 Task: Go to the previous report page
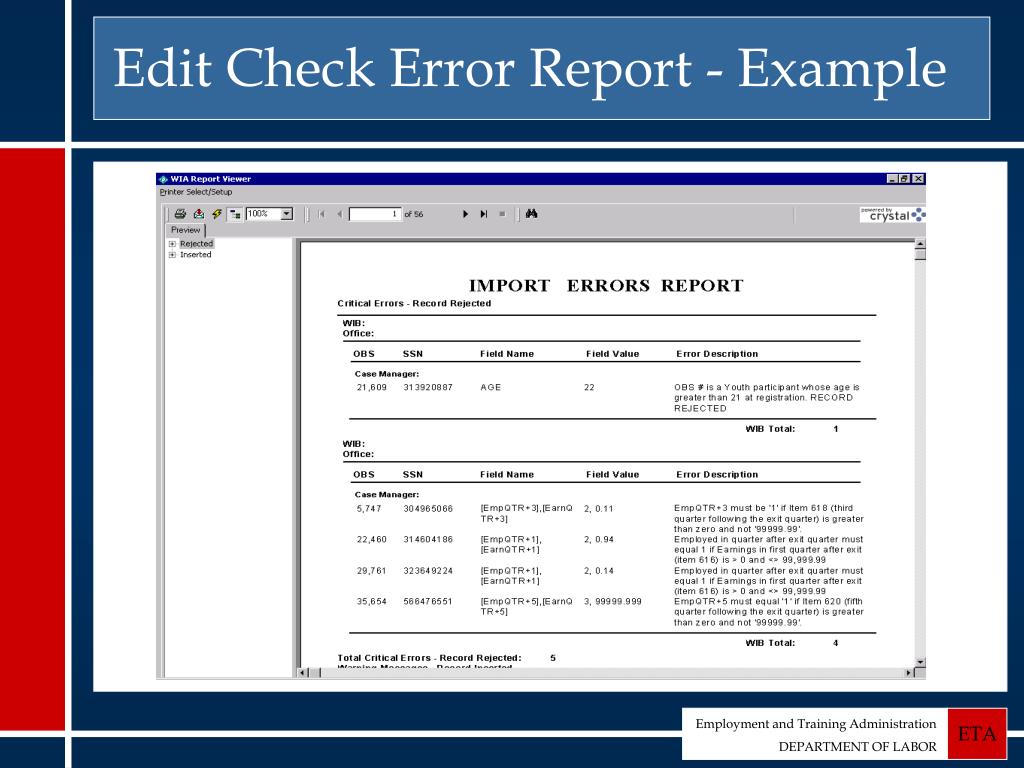click(340, 214)
